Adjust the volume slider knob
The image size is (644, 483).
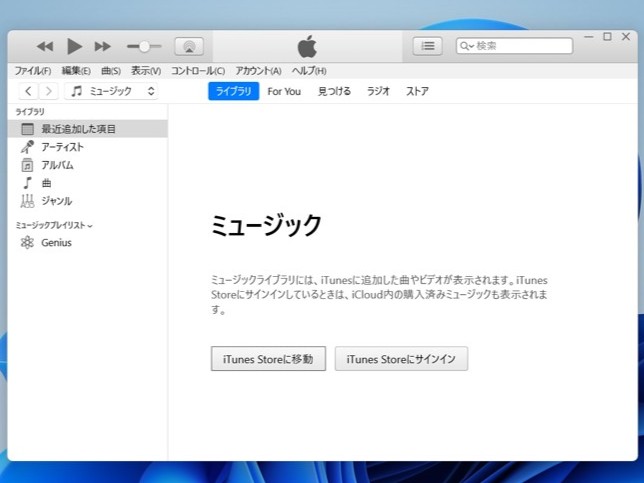(144, 46)
